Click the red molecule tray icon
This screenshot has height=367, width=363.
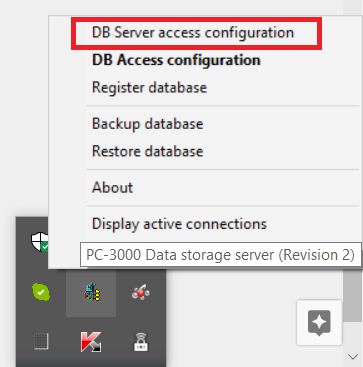(x=141, y=292)
